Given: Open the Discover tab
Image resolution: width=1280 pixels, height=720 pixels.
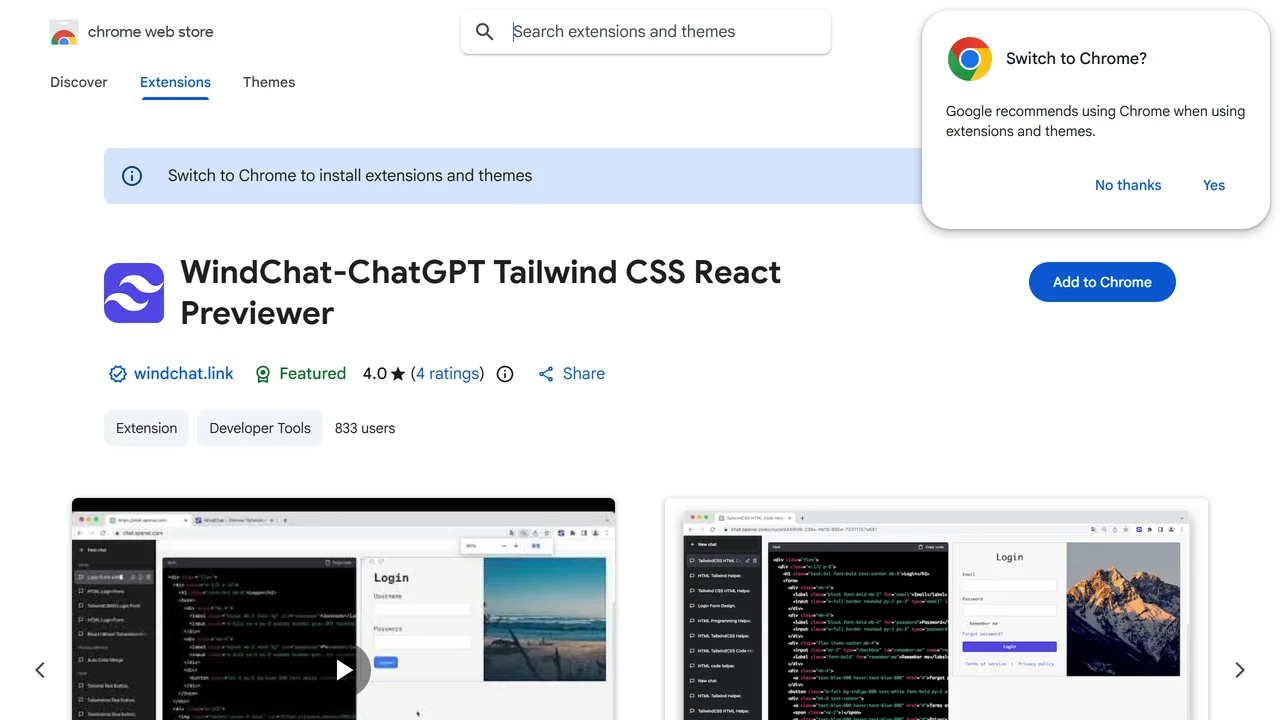Looking at the screenshot, I should [79, 82].
